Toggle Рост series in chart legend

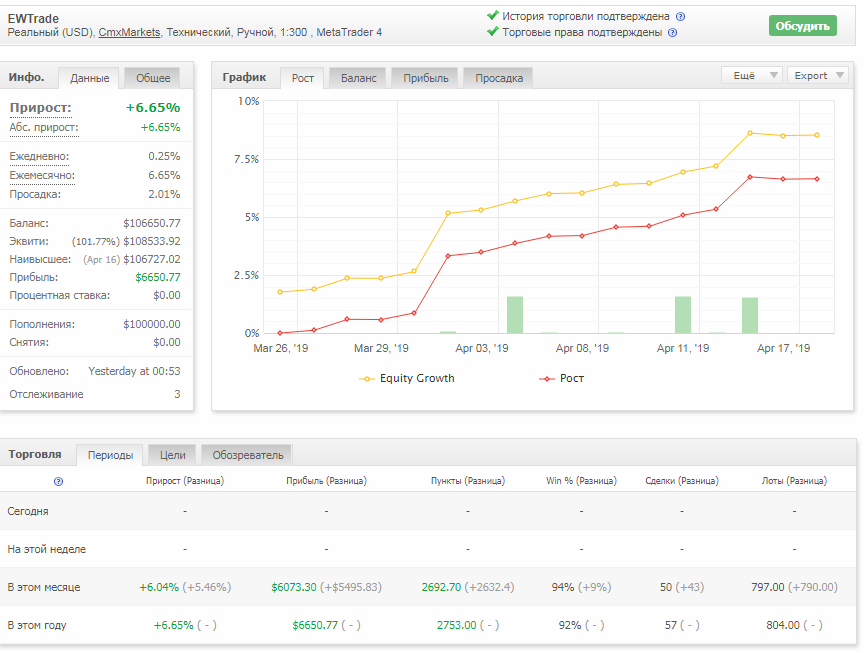[561, 379]
